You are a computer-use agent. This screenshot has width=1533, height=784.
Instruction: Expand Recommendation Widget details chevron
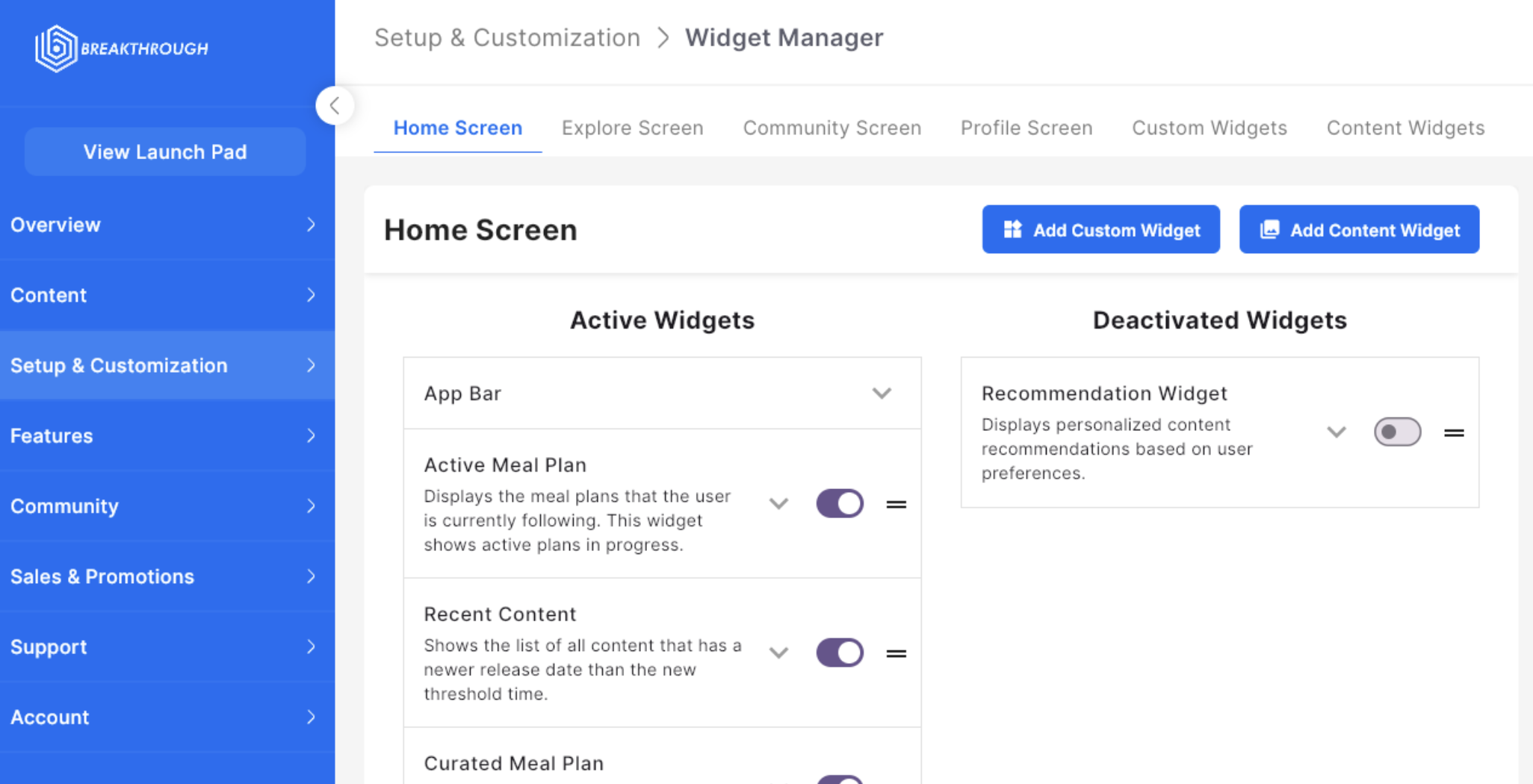1336,432
